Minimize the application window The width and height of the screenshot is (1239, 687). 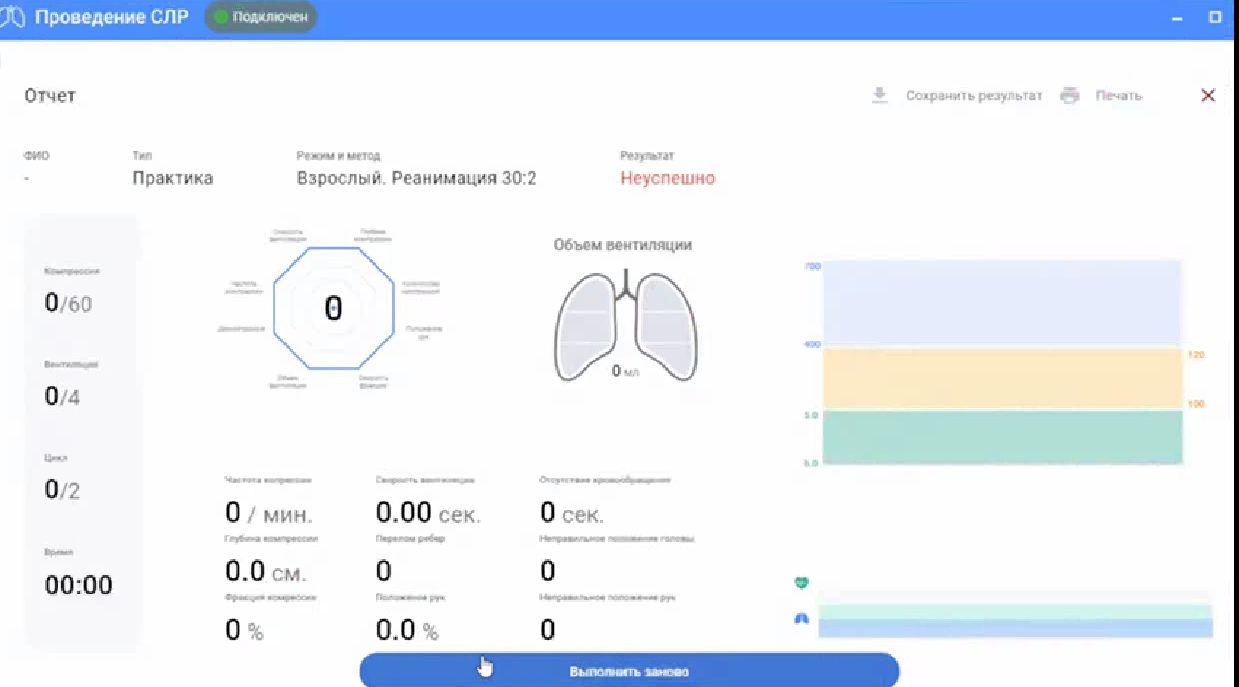(1176, 18)
